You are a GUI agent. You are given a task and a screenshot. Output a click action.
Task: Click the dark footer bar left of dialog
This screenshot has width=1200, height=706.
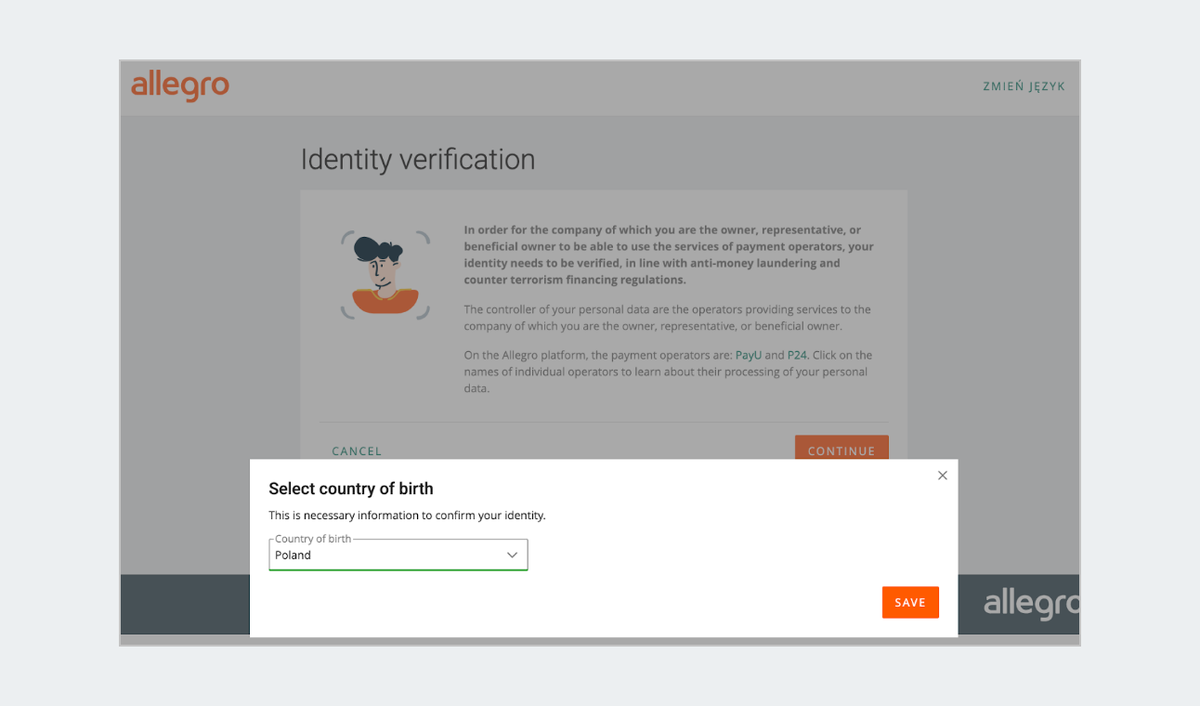coord(185,604)
